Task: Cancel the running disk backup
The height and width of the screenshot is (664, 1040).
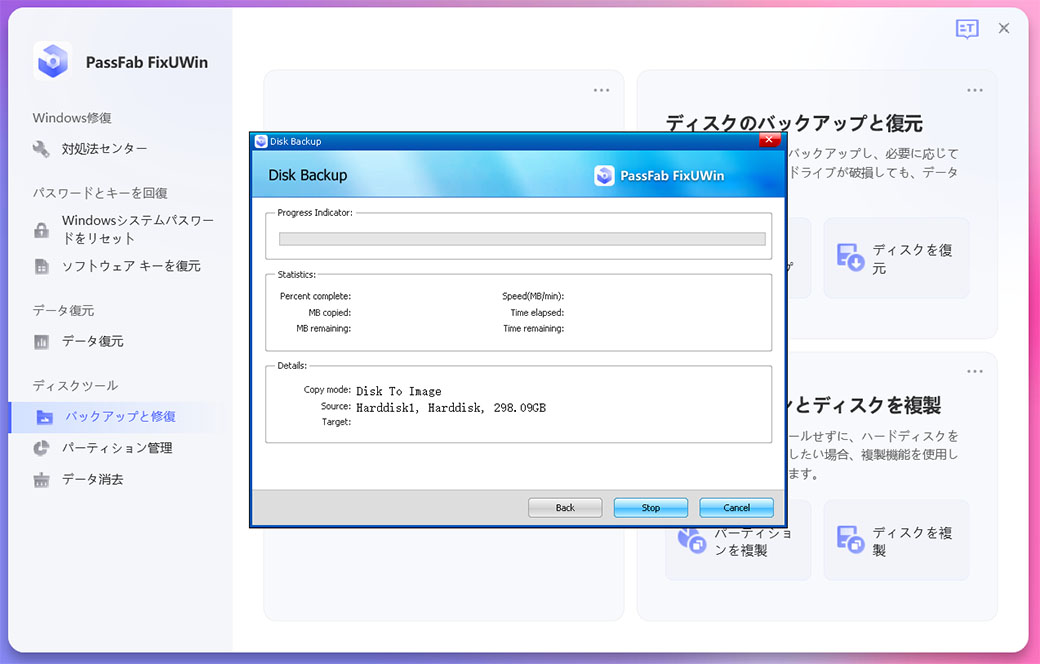Action: click(x=736, y=507)
